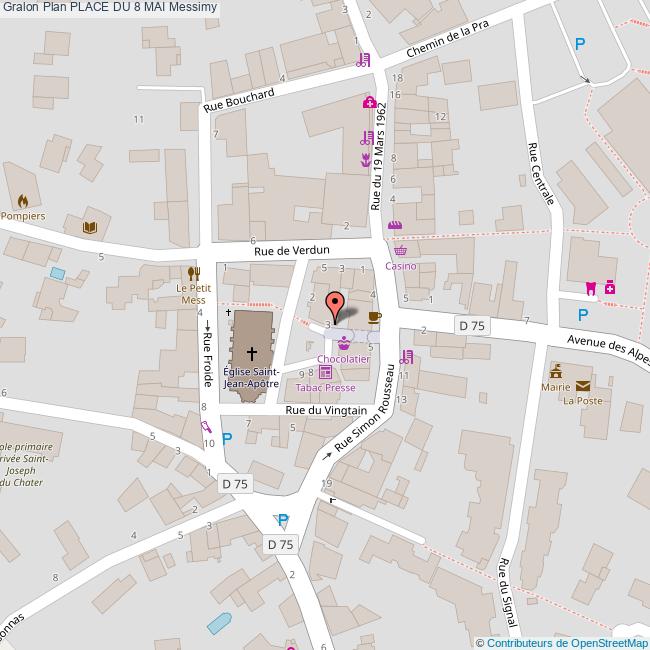Click La Poste envelope icon
This screenshot has width=650, height=650.
coord(582,386)
